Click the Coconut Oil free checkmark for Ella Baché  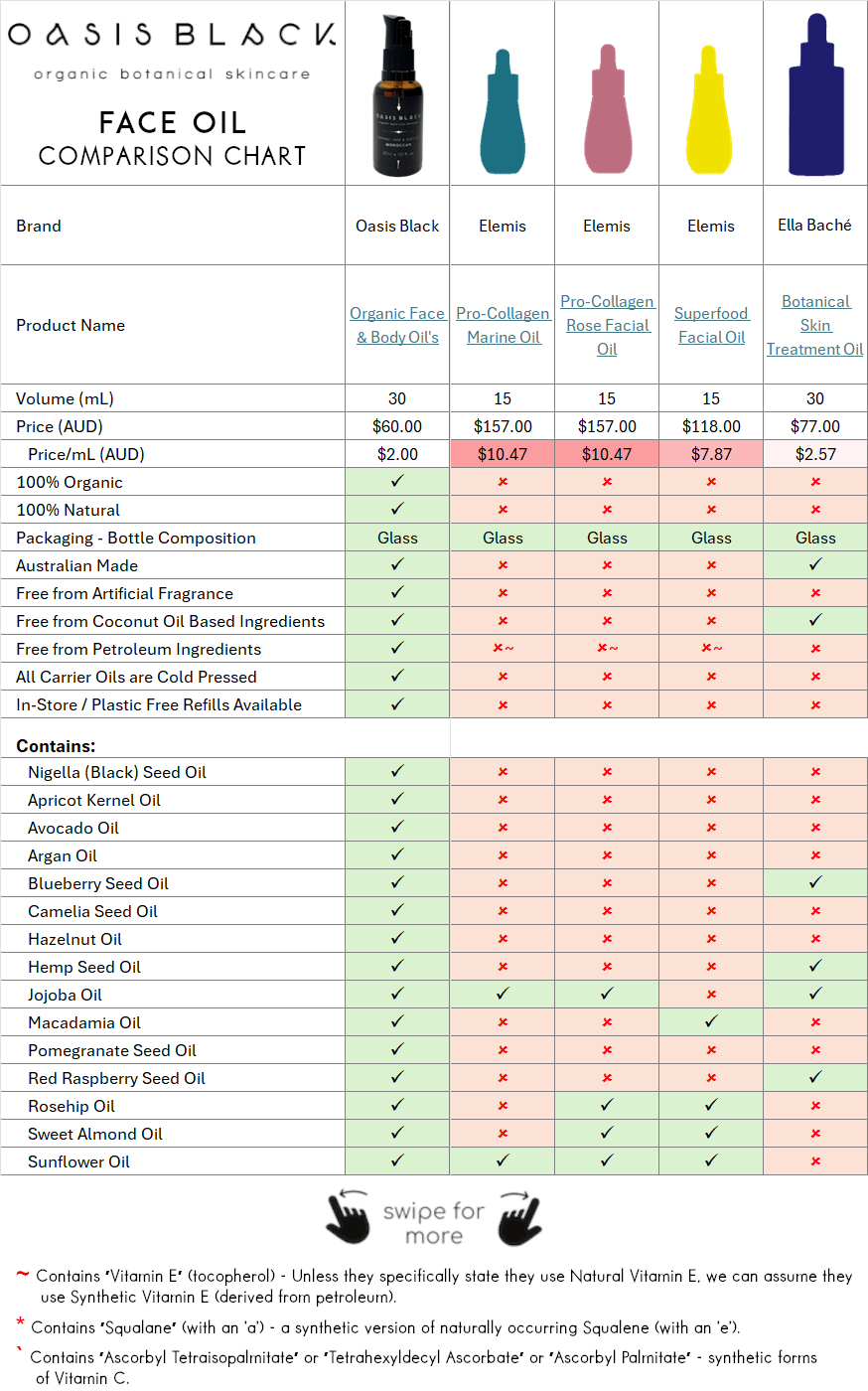815,620
